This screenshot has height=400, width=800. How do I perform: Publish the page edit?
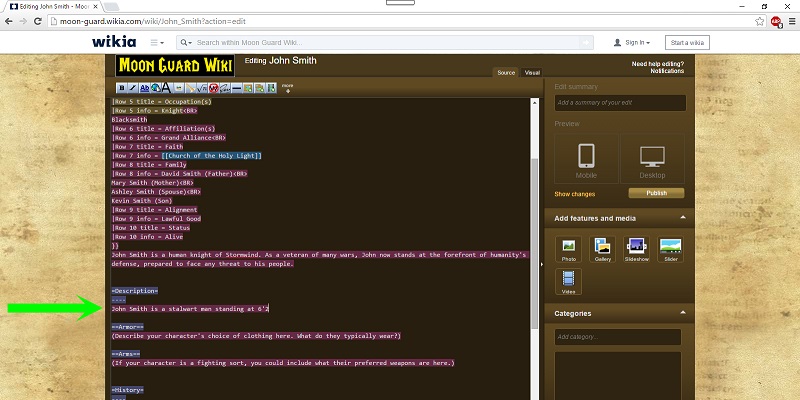656,193
